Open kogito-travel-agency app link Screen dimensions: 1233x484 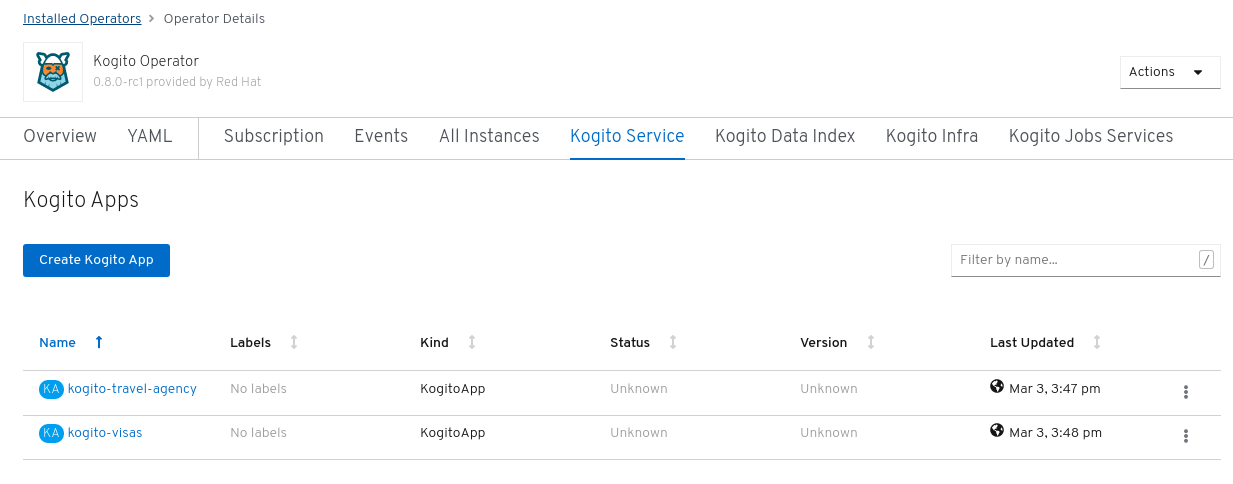132,389
